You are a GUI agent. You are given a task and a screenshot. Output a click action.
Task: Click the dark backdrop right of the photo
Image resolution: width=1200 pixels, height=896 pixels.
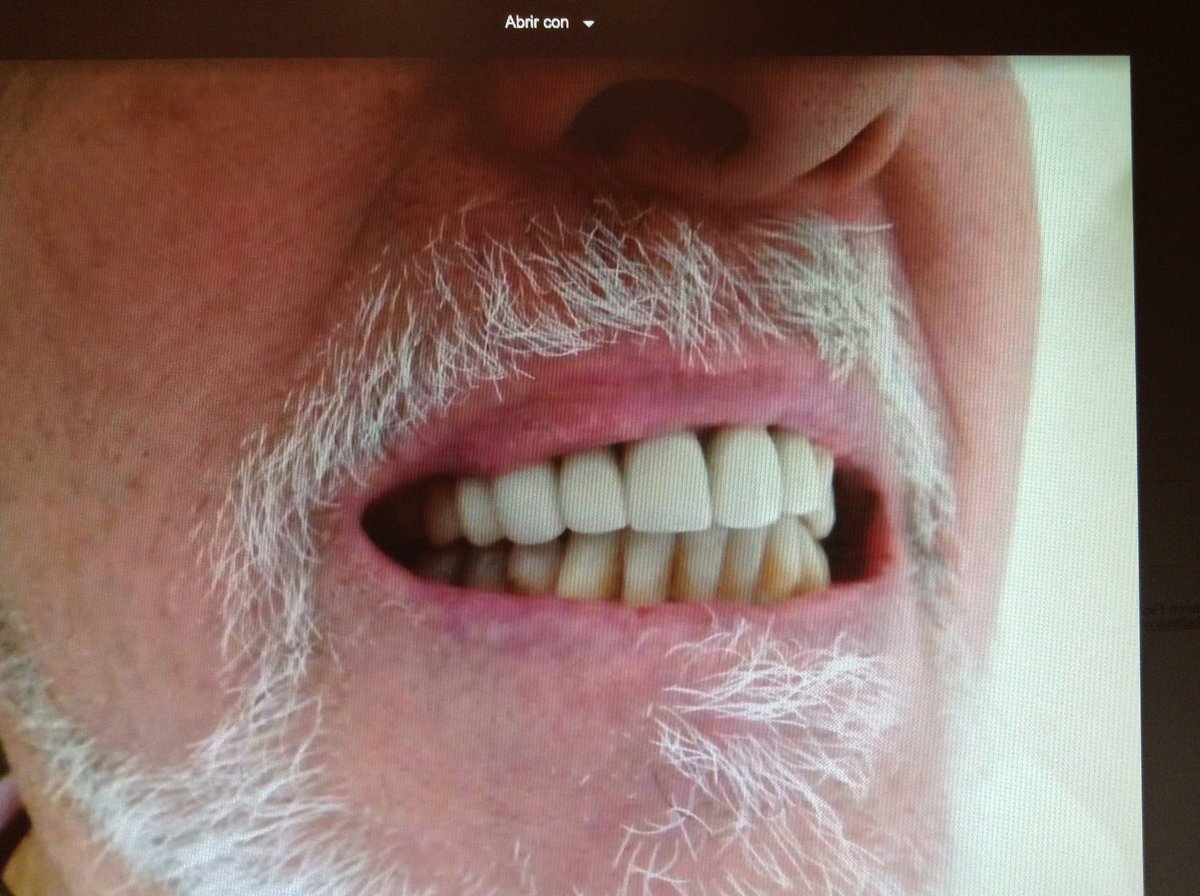(x=1166, y=400)
